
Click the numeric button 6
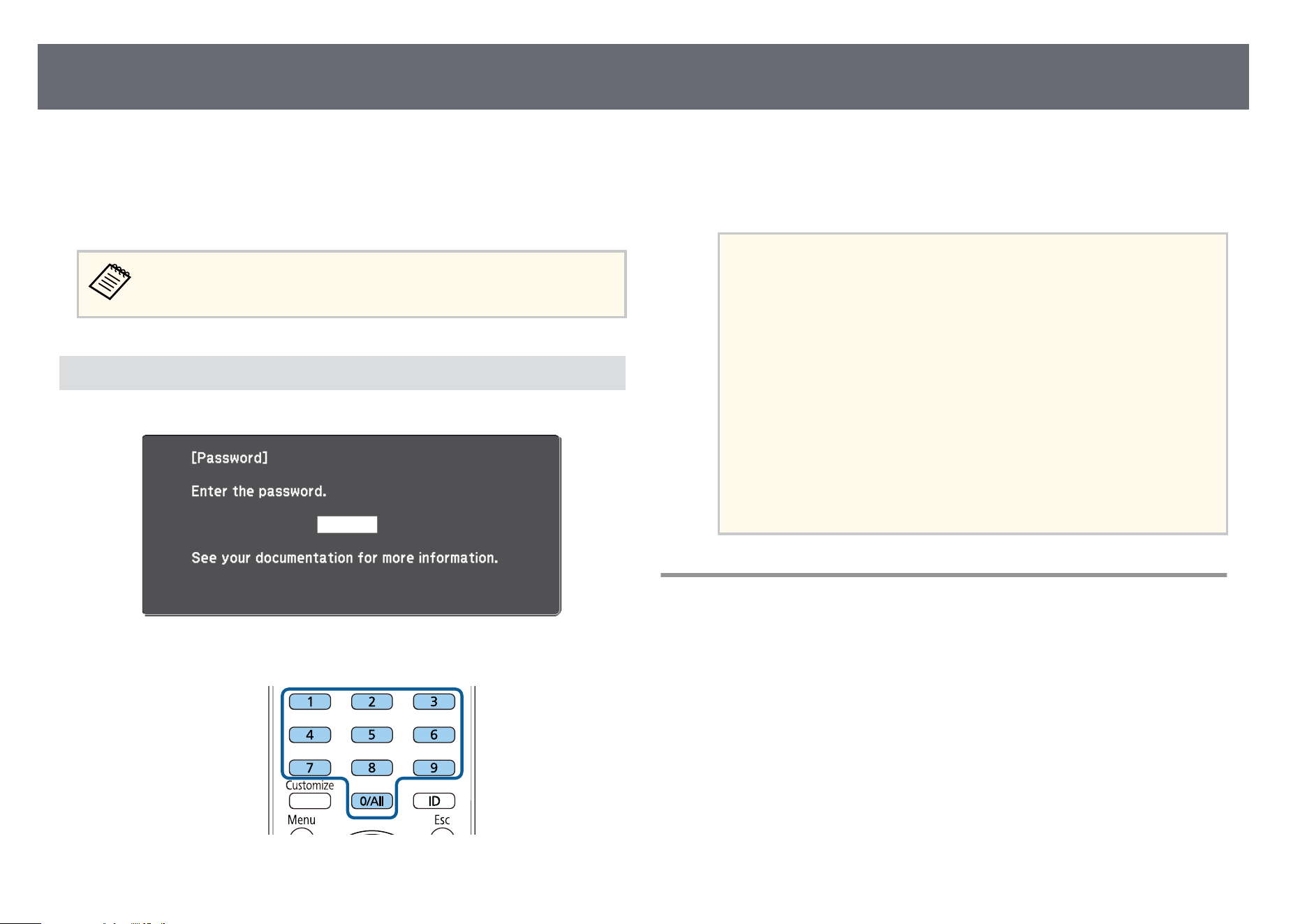(x=434, y=735)
